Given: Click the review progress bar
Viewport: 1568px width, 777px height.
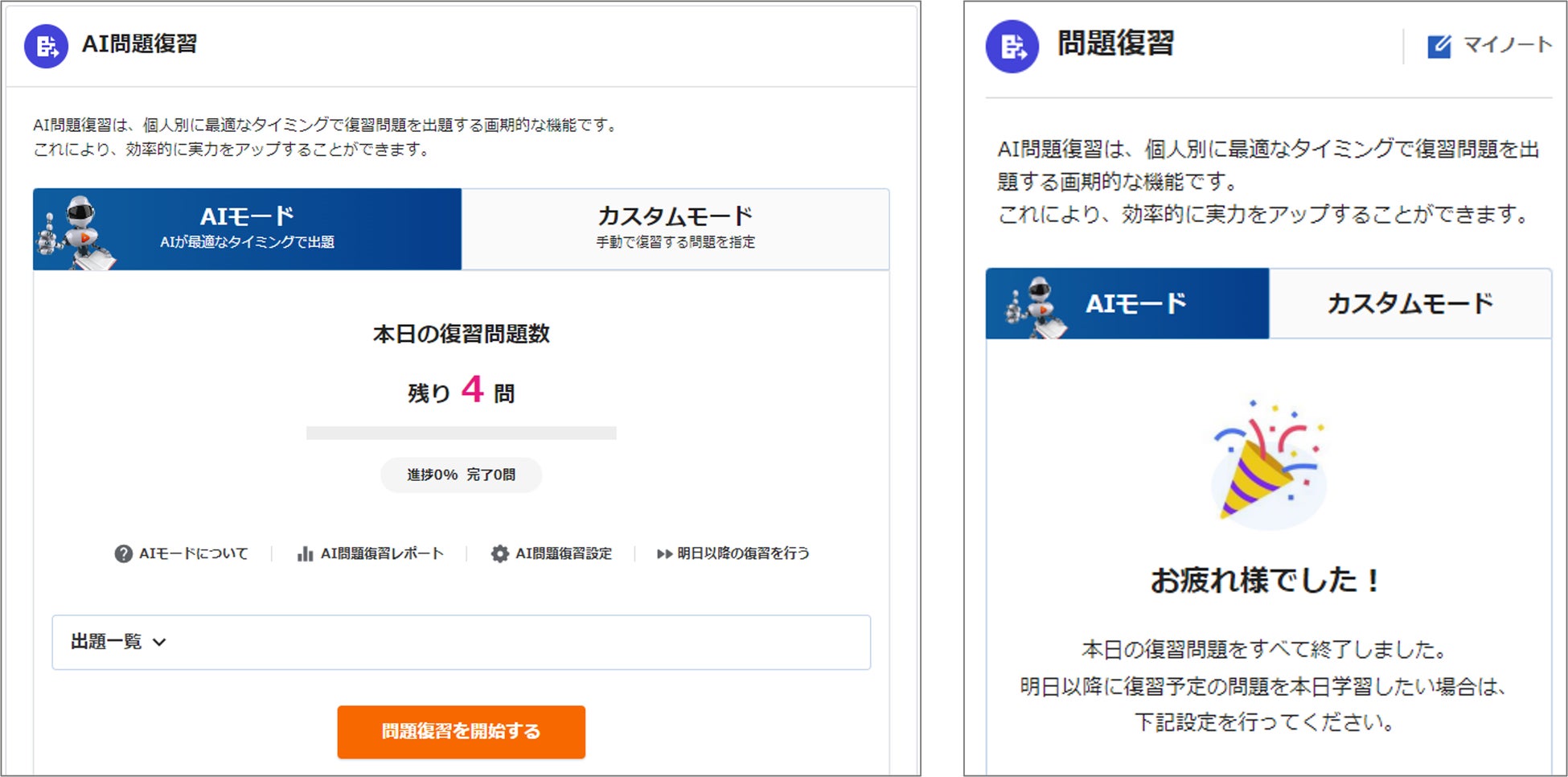Looking at the screenshot, I should click(x=462, y=433).
